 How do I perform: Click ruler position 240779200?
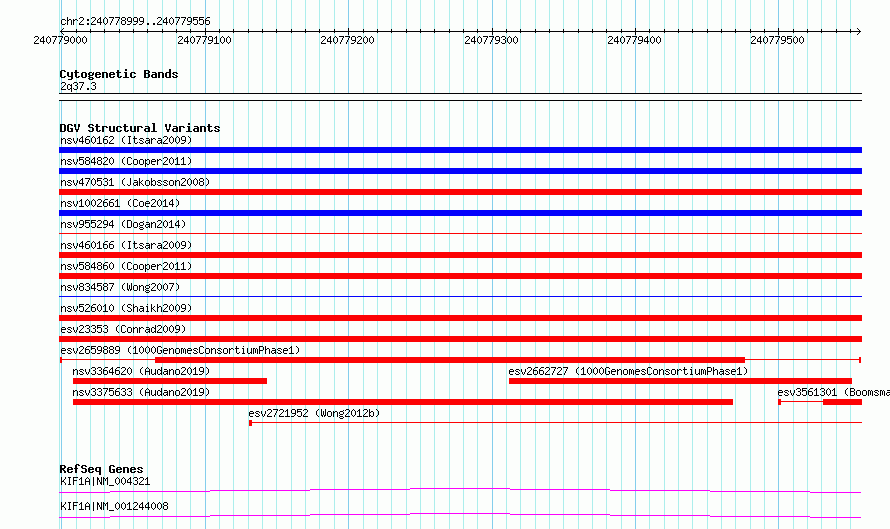point(347,40)
